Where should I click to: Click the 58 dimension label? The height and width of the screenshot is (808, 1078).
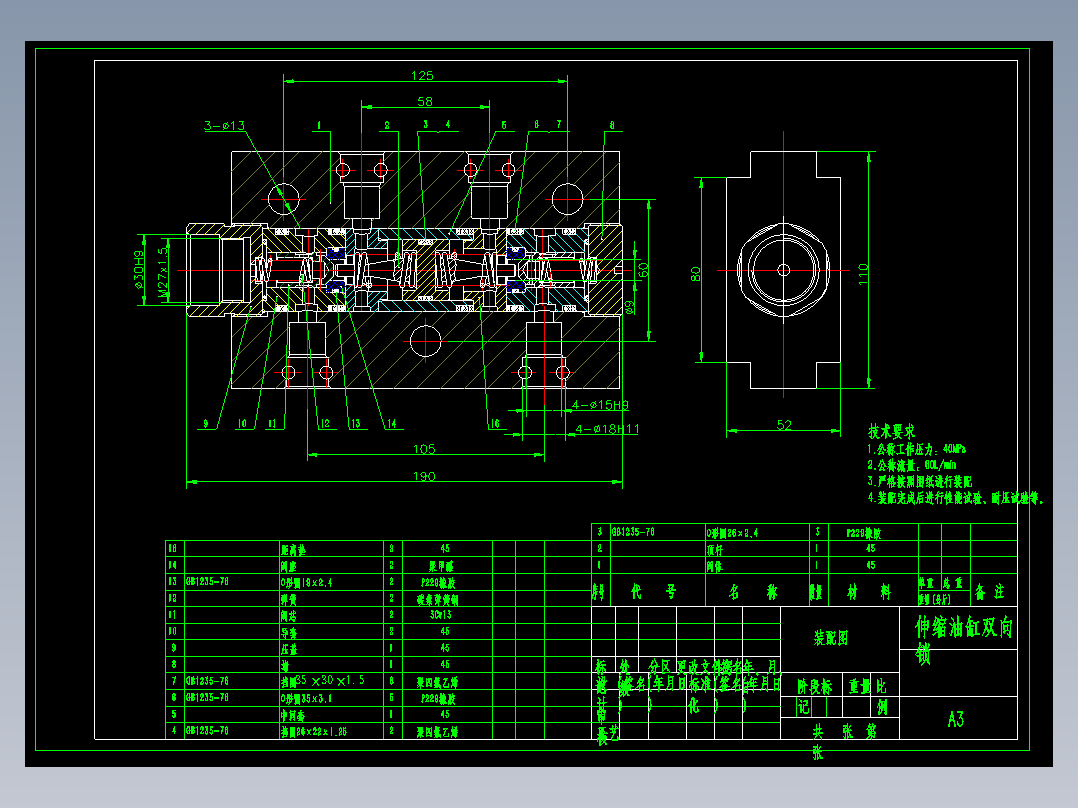425,101
